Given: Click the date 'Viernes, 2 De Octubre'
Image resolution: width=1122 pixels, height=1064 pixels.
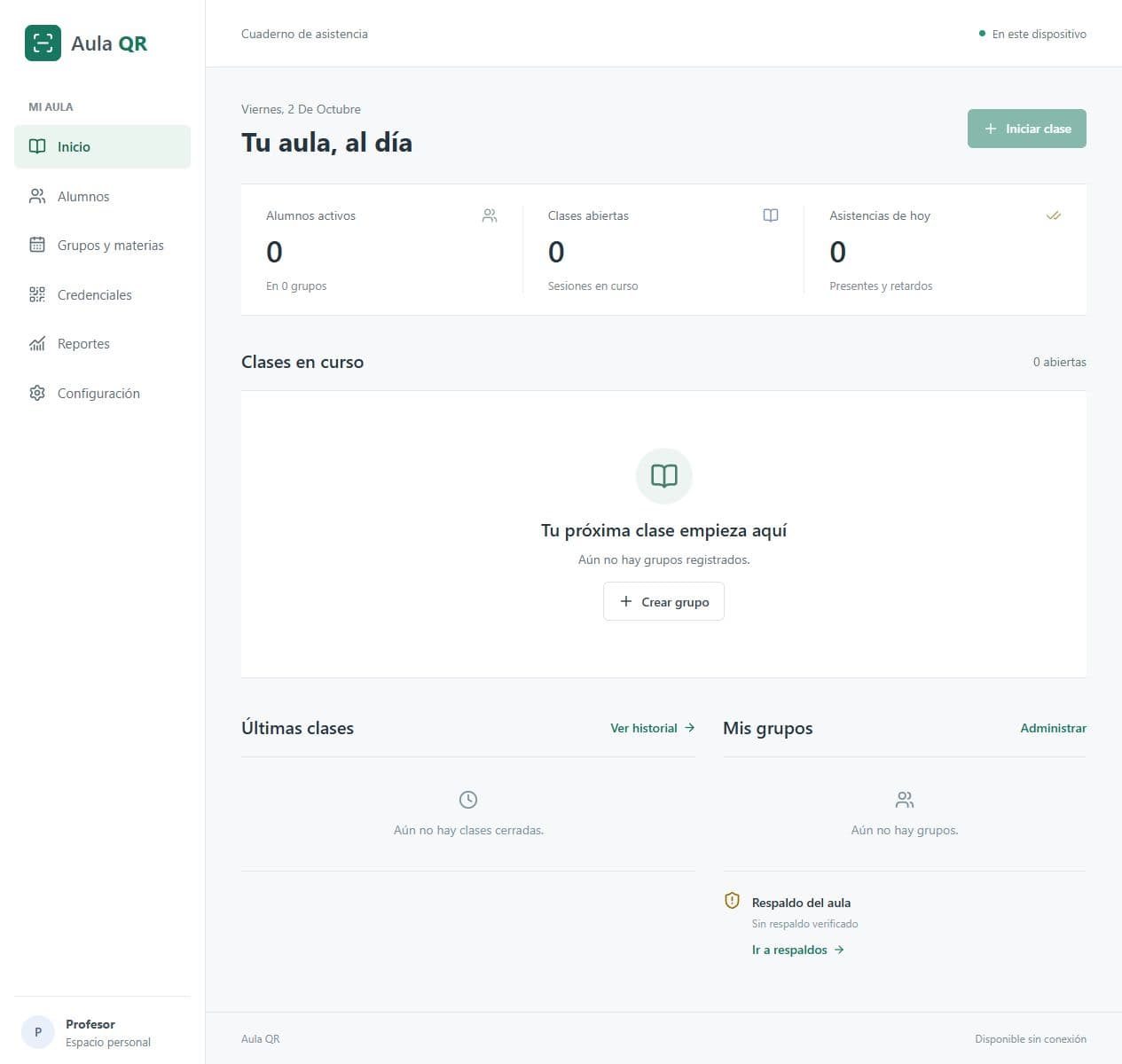Looking at the screenshot, I should coord(301,109).
